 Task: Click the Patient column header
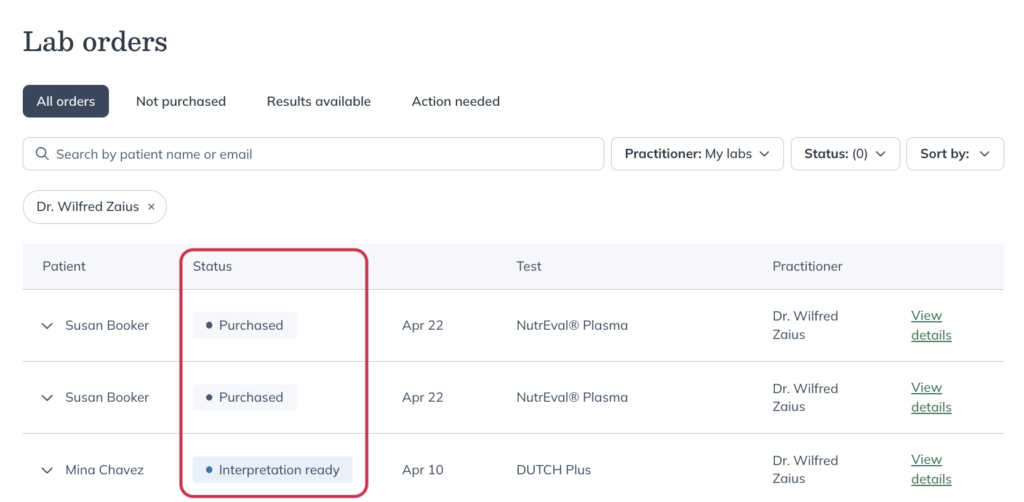pyautogui.click(x=64, y=266)
